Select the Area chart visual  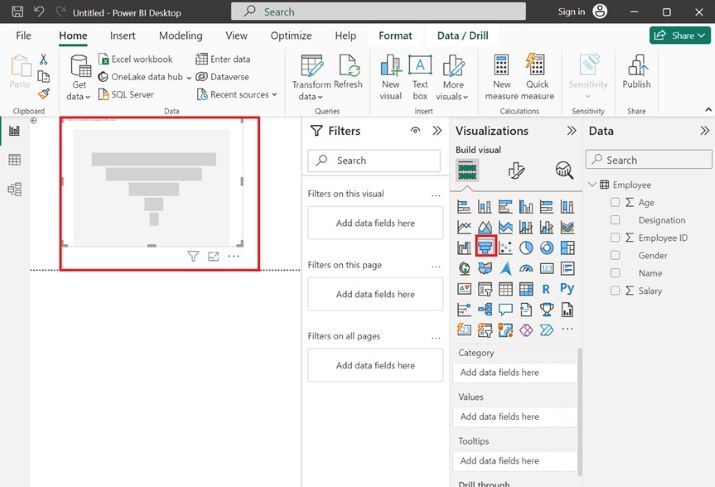pyautogui.click(x=485, y=227)
